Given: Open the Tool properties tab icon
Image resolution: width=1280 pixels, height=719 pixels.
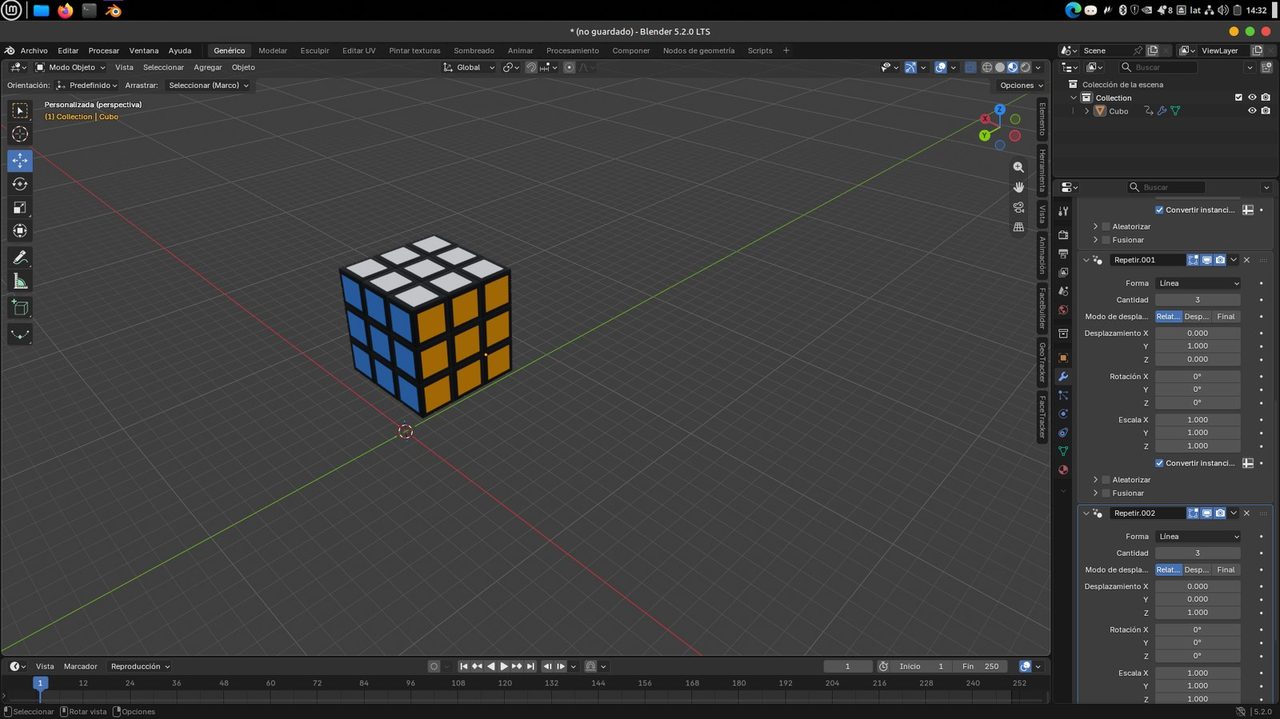Looking at the screenshot, I should pyautogui.click(x=1063, y=211).
